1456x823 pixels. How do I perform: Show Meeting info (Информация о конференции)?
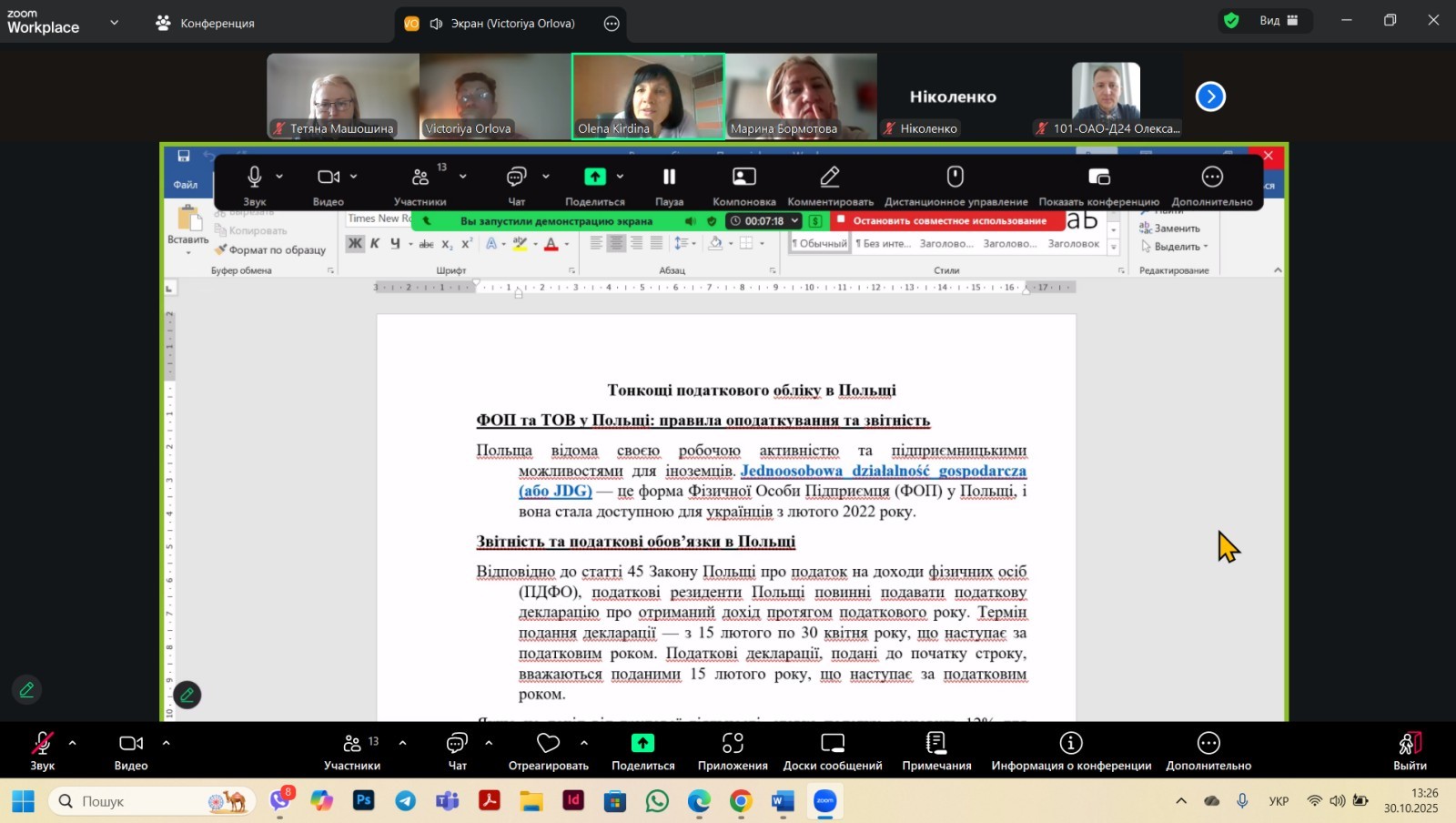coord(1071,744)
